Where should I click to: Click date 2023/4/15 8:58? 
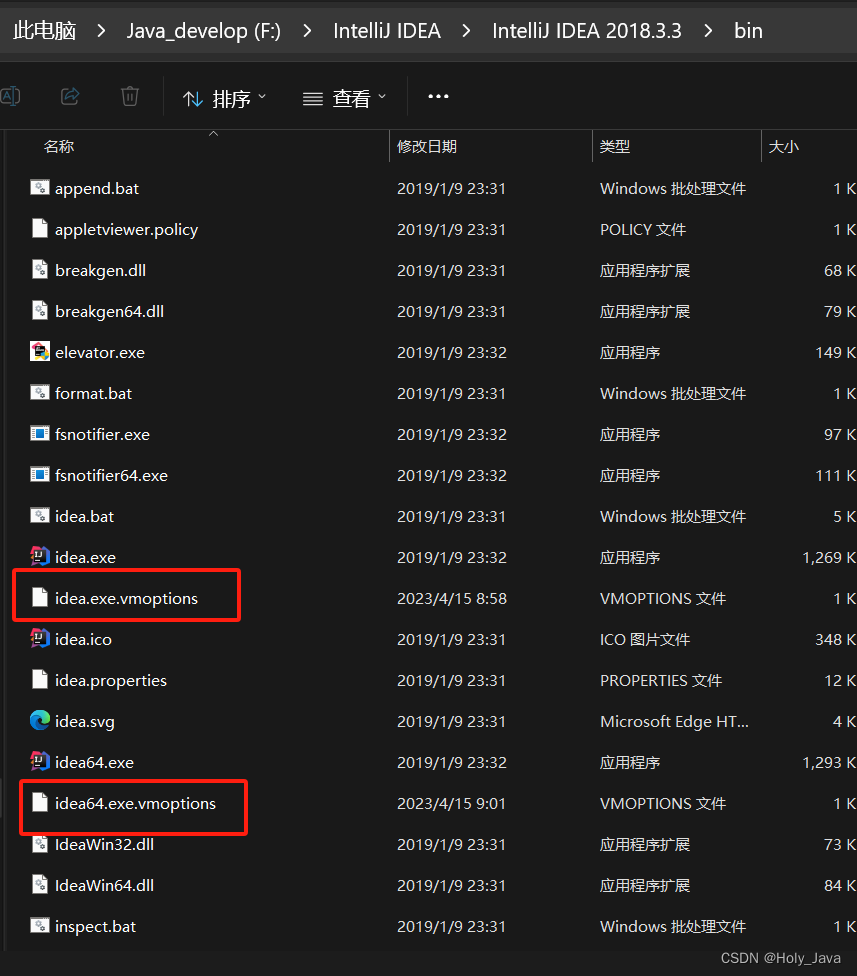click(x=452, y=598)
